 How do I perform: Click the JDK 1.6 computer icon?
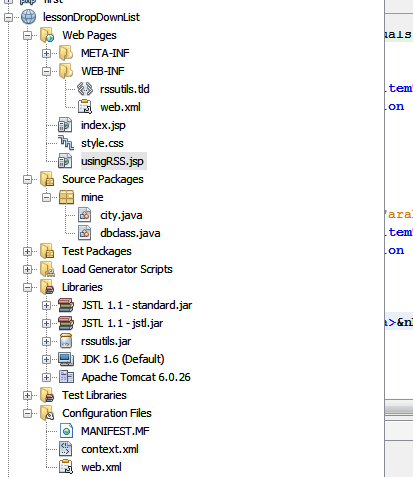[x=66, y=359]
